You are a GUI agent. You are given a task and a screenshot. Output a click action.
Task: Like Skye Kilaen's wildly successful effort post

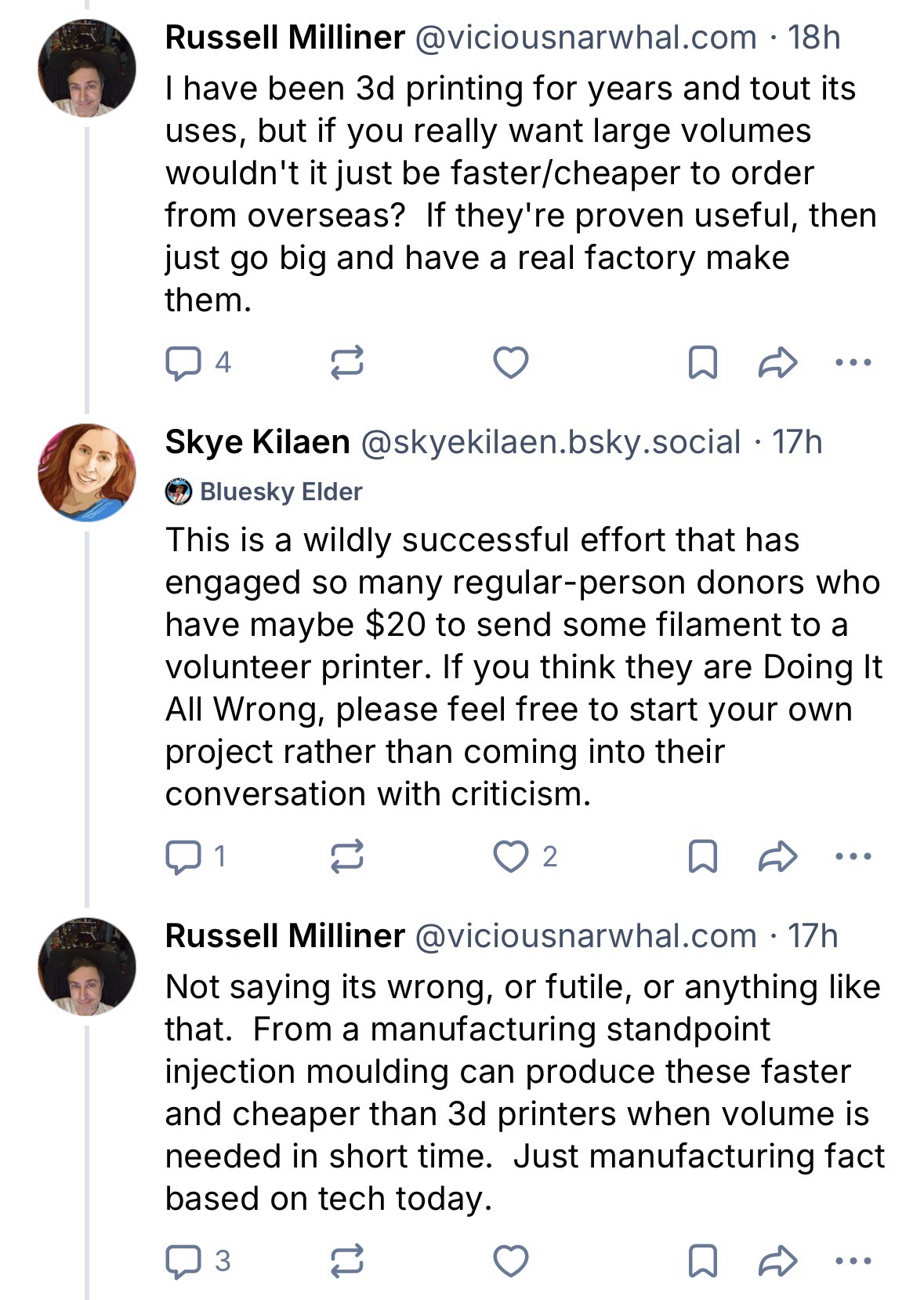510,856
